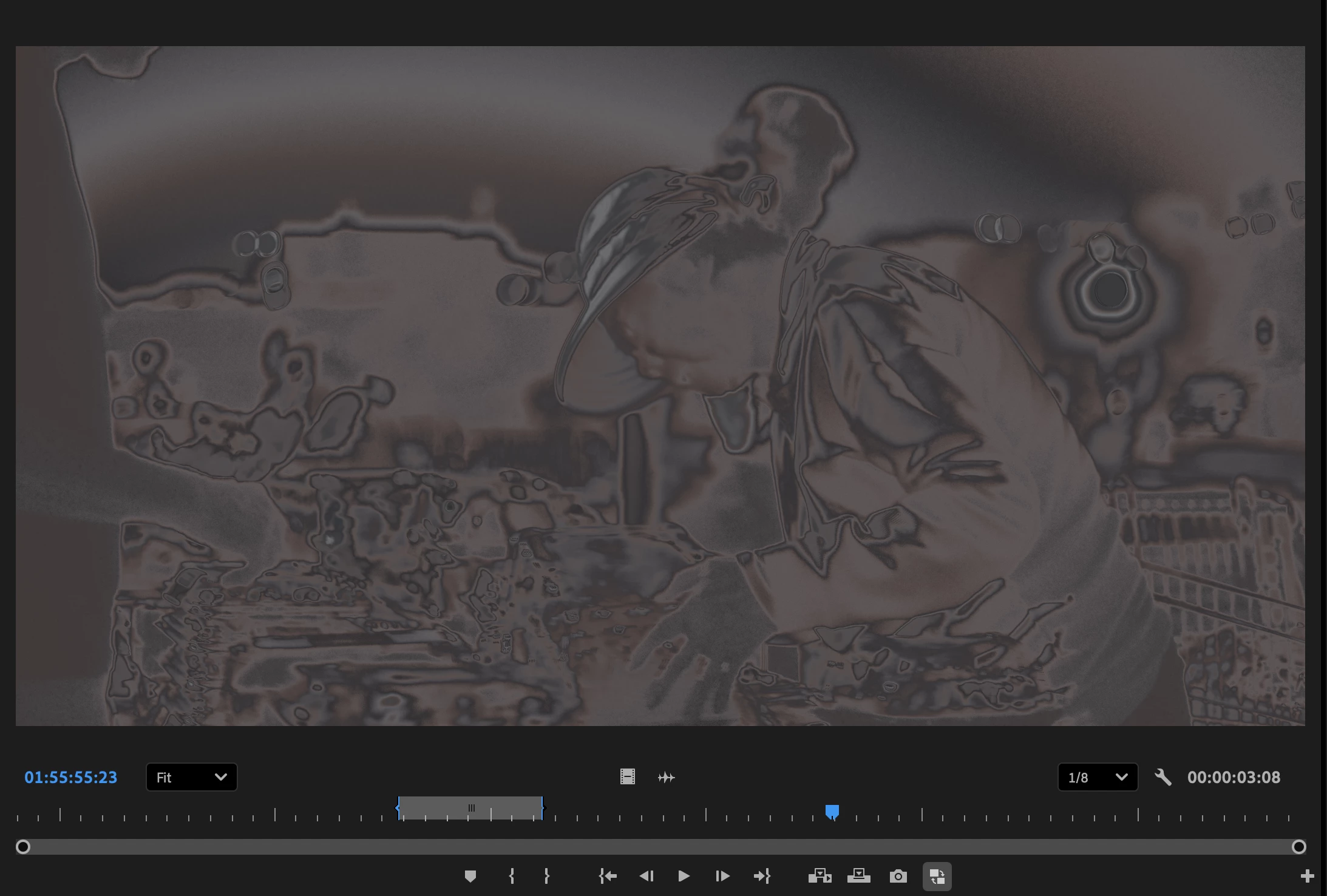Image resolution: width=1327 pixels, height=896 pixels.
Task: Toggle Drag Audio Only waveform icon
Action: point(666,777)
